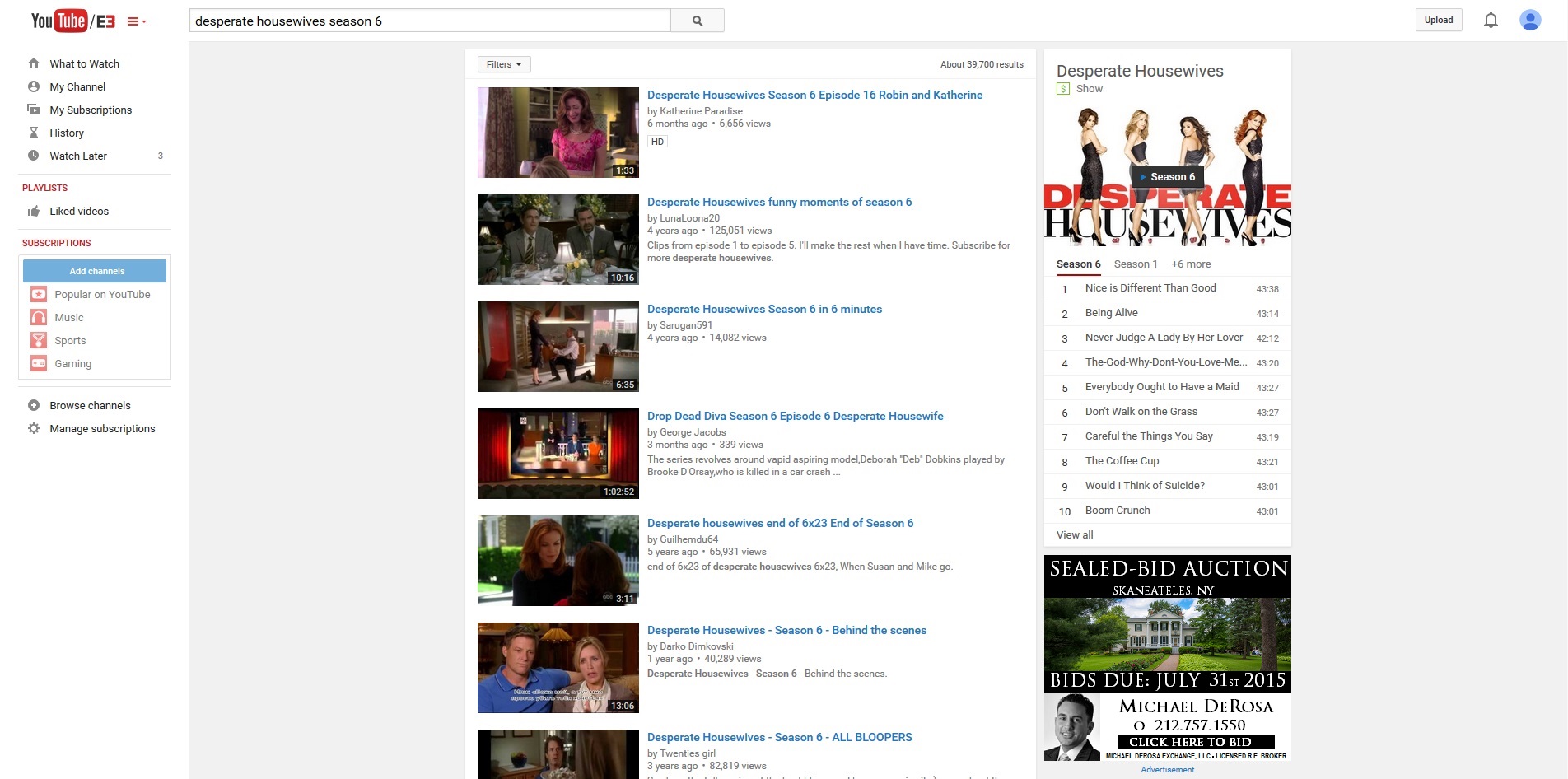Open Season 6 ALL BLOOPERS video
Viewport: 1568px width, 779px height.
pyautogui.click(x=780, y=737)
